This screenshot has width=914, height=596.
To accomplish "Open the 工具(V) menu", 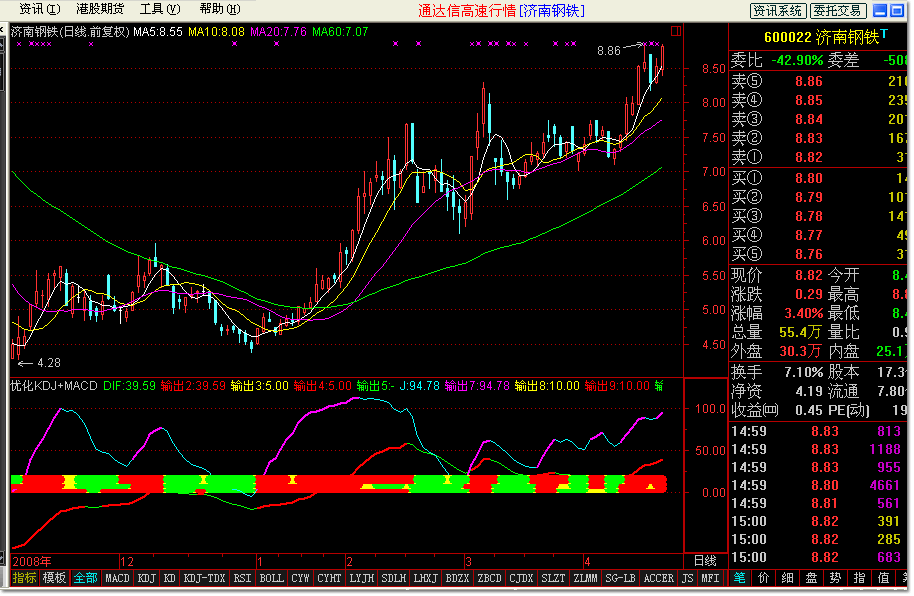I will coord(160,9).
